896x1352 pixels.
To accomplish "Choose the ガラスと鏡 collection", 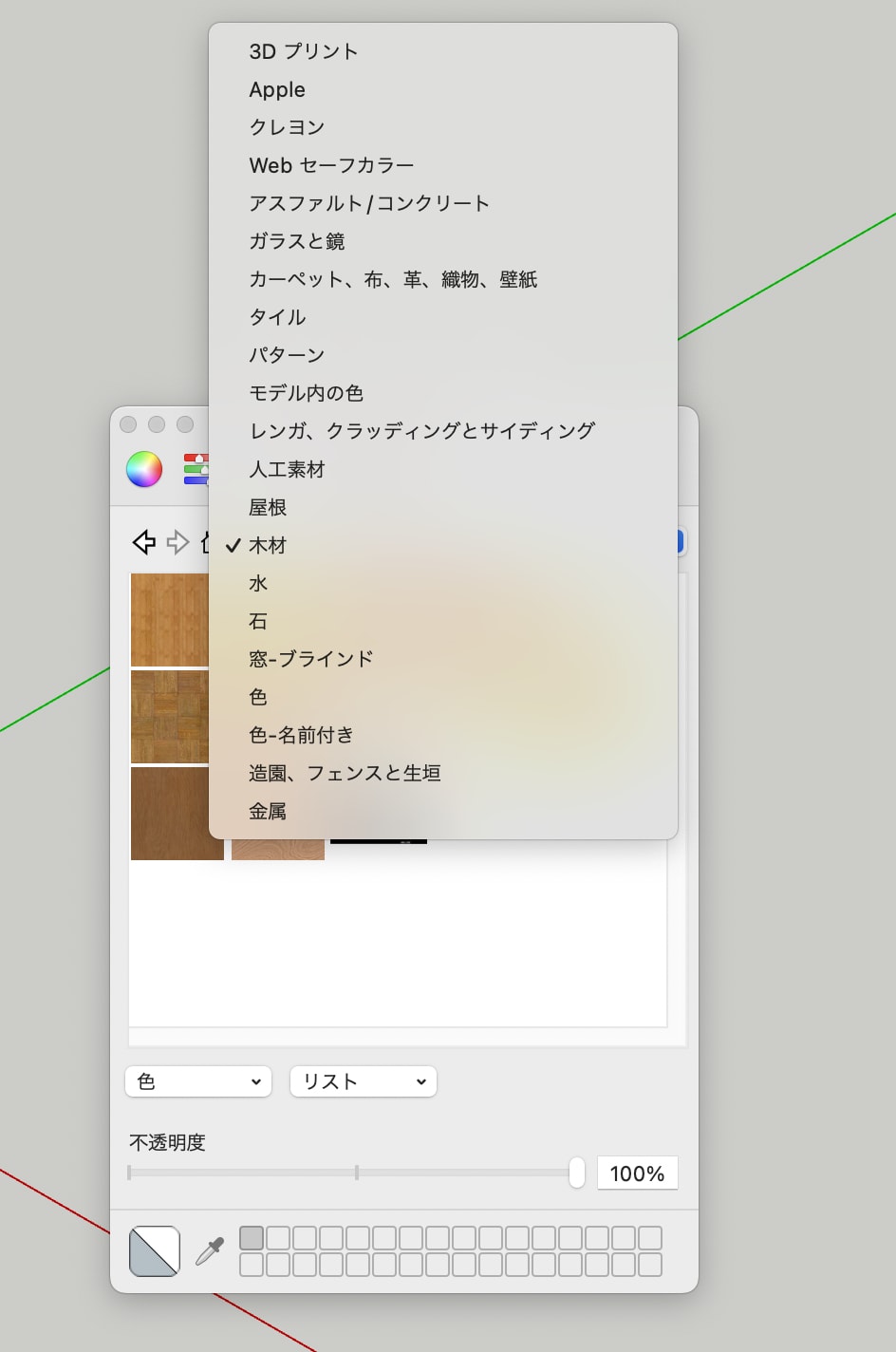I will [296, 241].
